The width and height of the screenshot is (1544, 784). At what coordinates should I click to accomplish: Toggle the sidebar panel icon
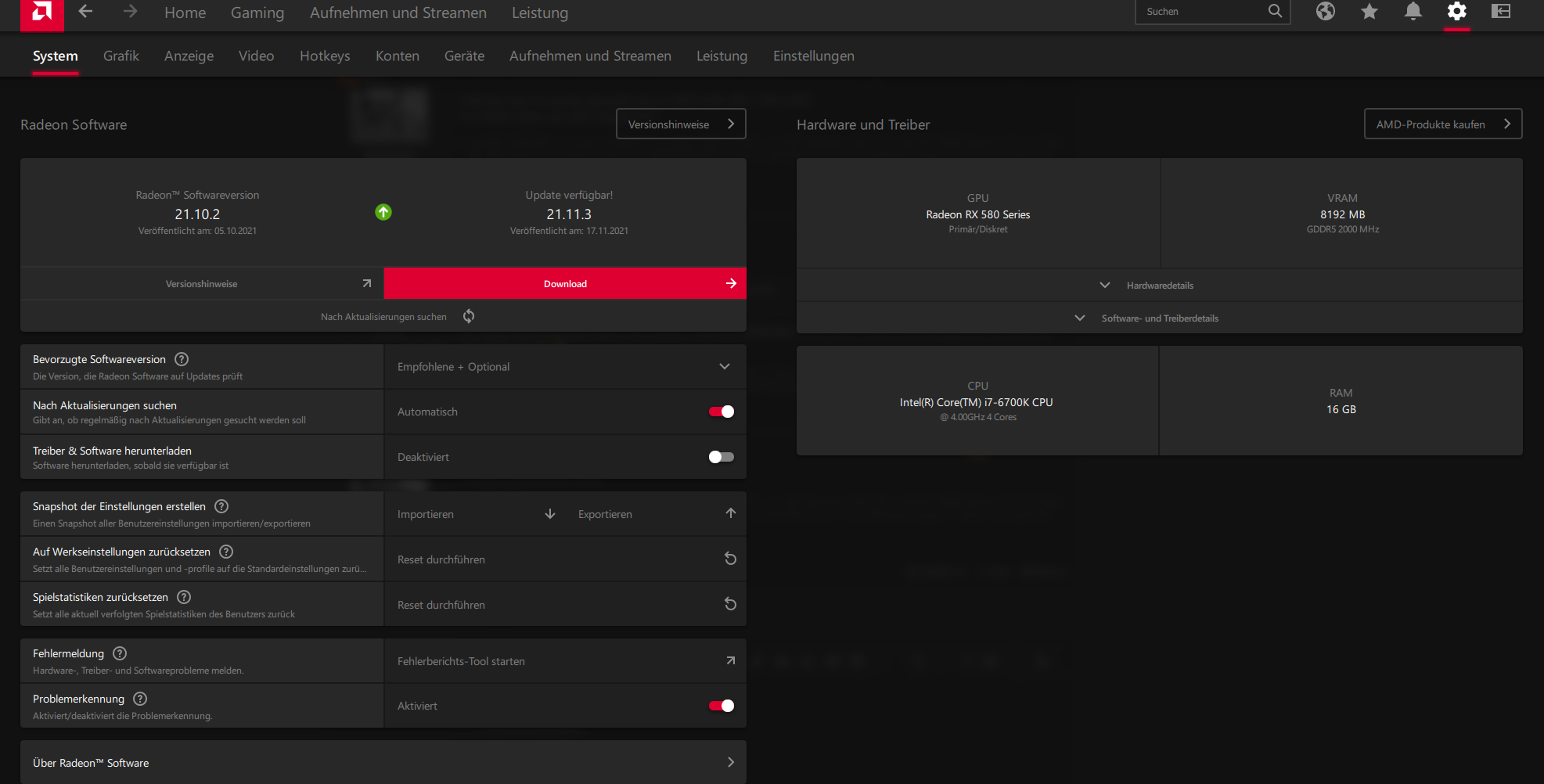point(1500,11)
